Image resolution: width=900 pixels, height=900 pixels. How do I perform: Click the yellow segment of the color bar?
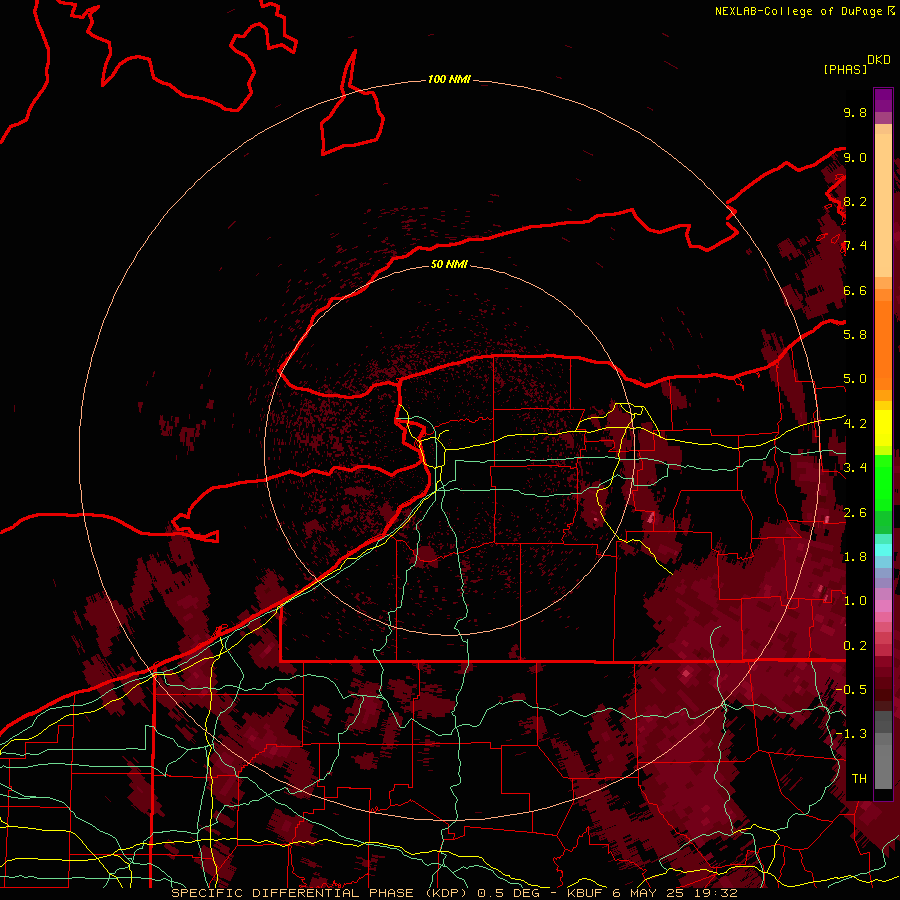(883, 428)
